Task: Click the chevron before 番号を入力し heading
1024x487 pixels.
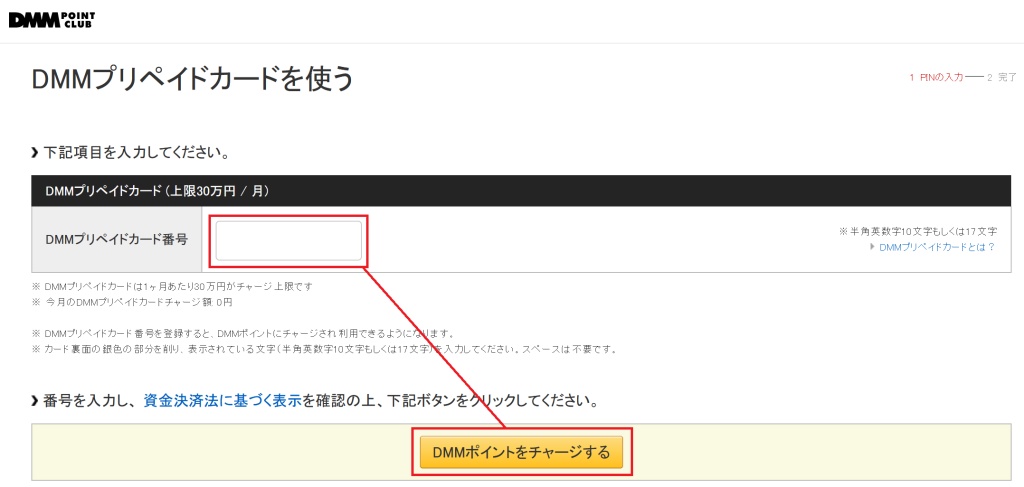Action: (x=36, y=401)
